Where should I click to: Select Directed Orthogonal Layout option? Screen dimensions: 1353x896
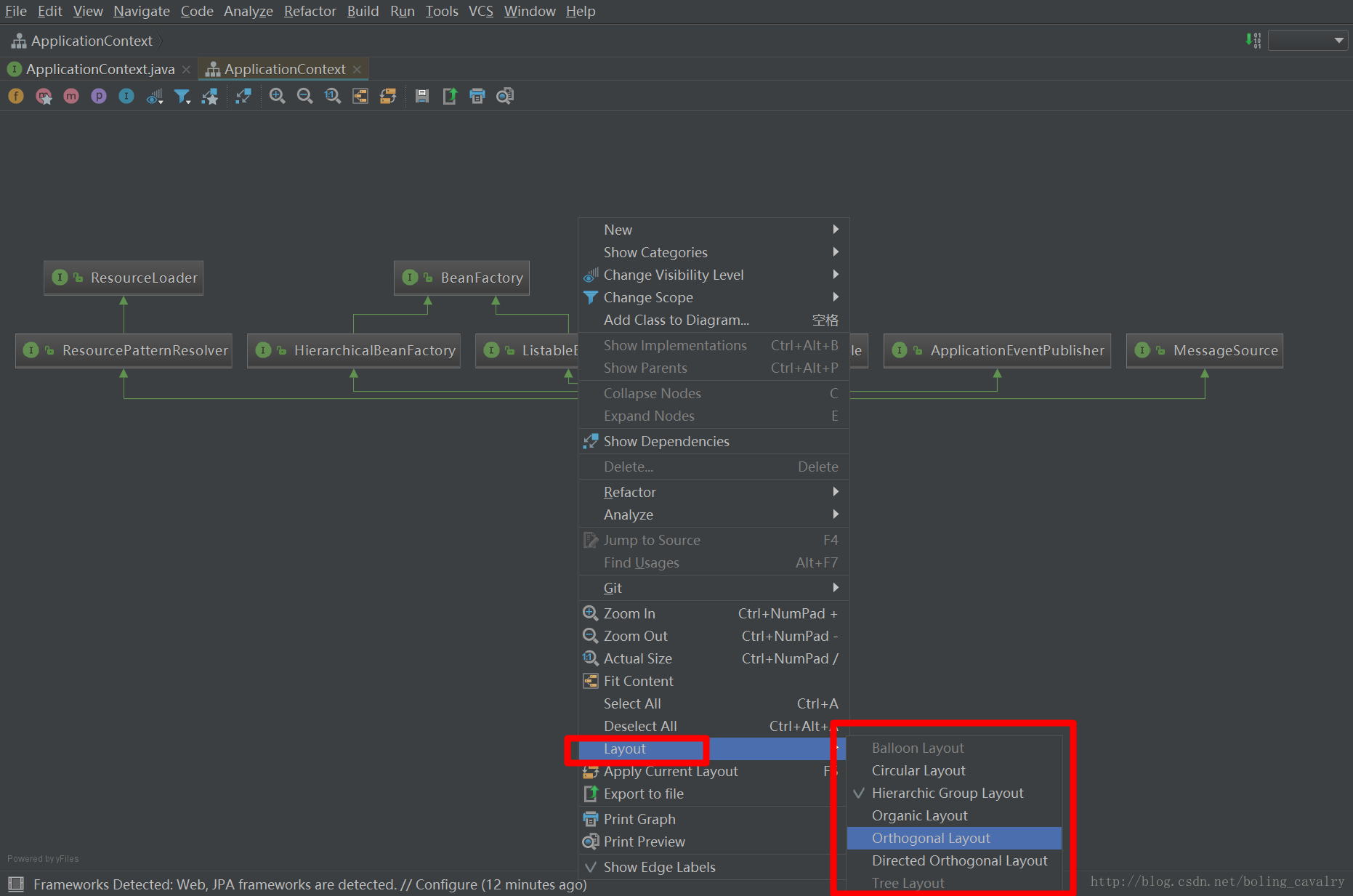pyautogui.click(x=954, y=860)
